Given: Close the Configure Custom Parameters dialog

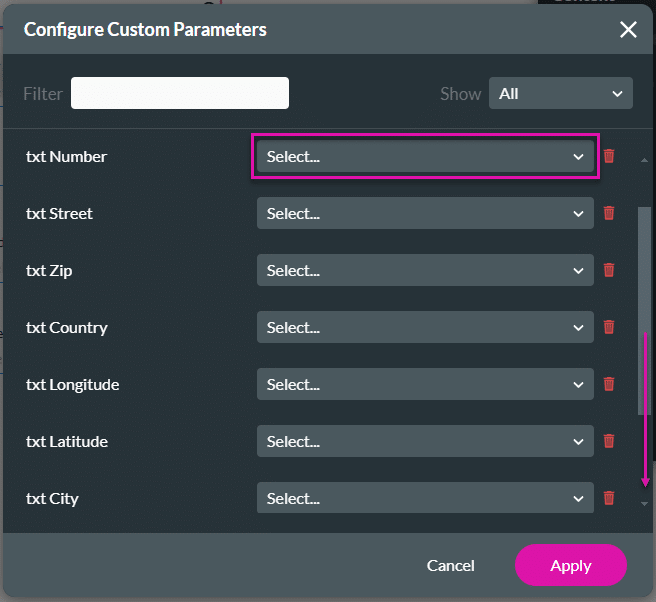Looking at the screenshot, I should point(628,30).
